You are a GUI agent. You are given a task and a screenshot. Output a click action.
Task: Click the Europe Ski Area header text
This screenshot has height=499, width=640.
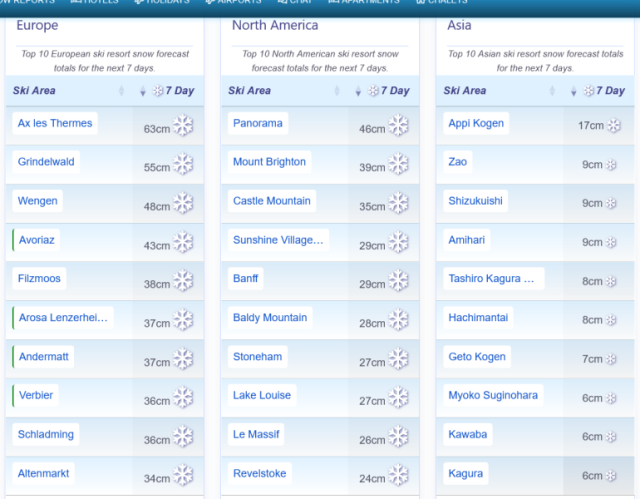point(34,91)
